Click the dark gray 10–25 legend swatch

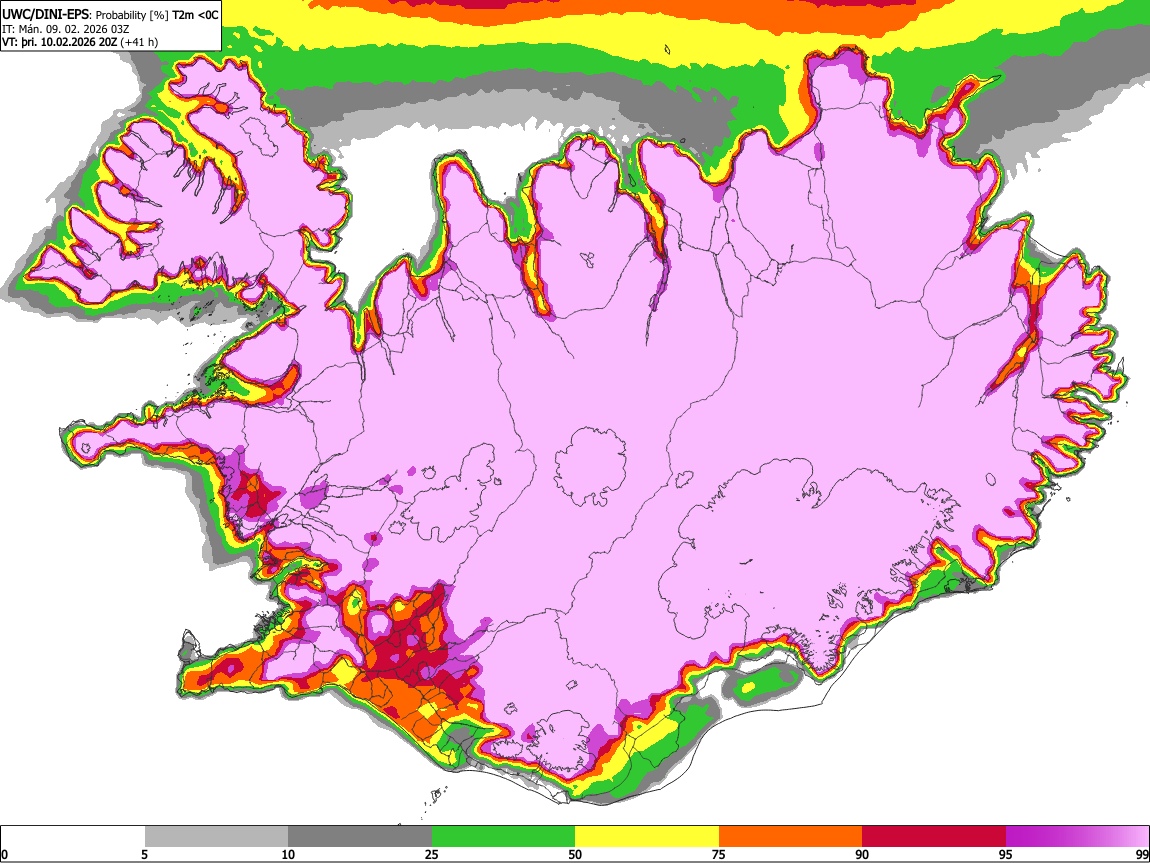coord(360,836)
